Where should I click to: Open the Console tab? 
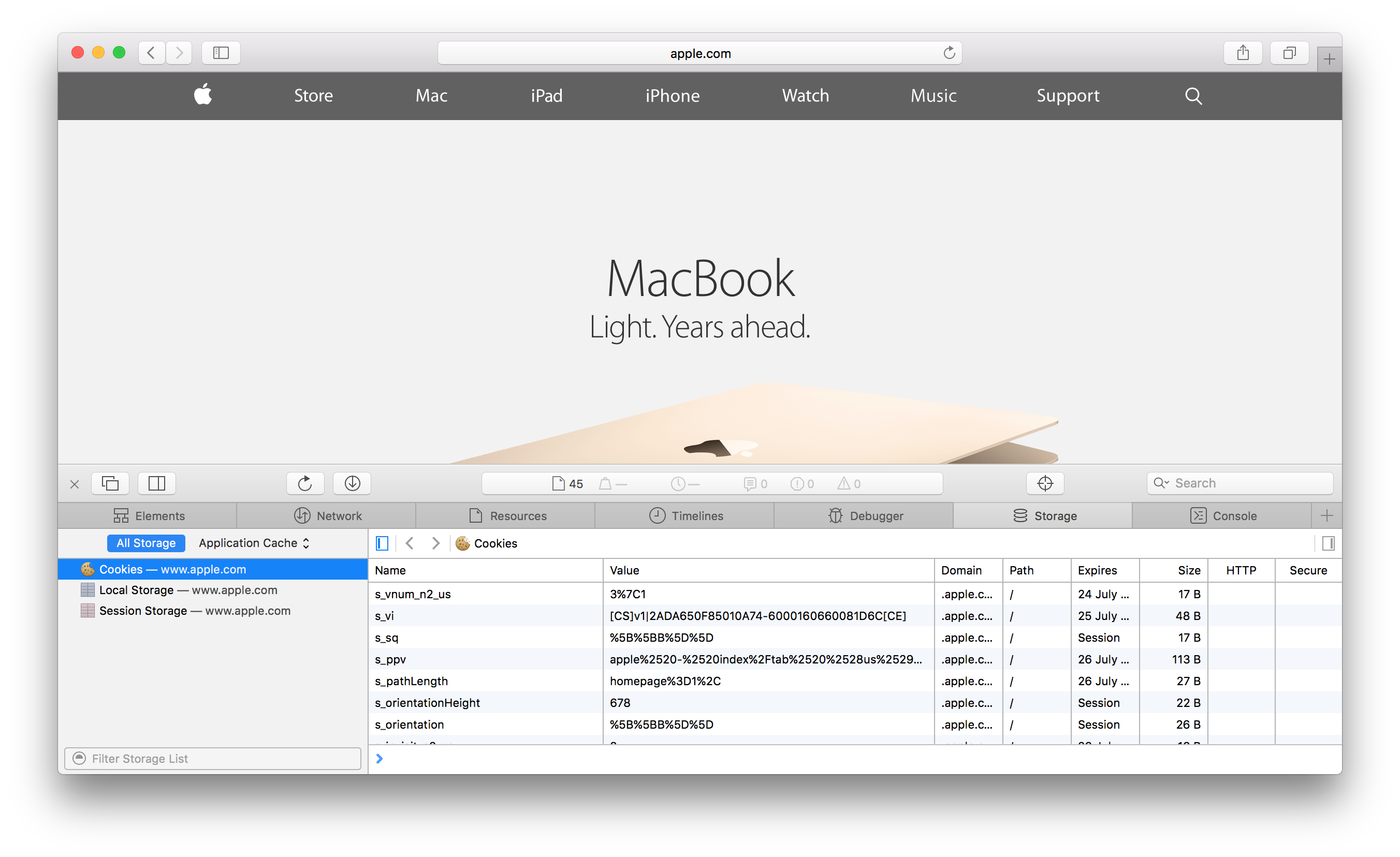(x=1223, y=515)
